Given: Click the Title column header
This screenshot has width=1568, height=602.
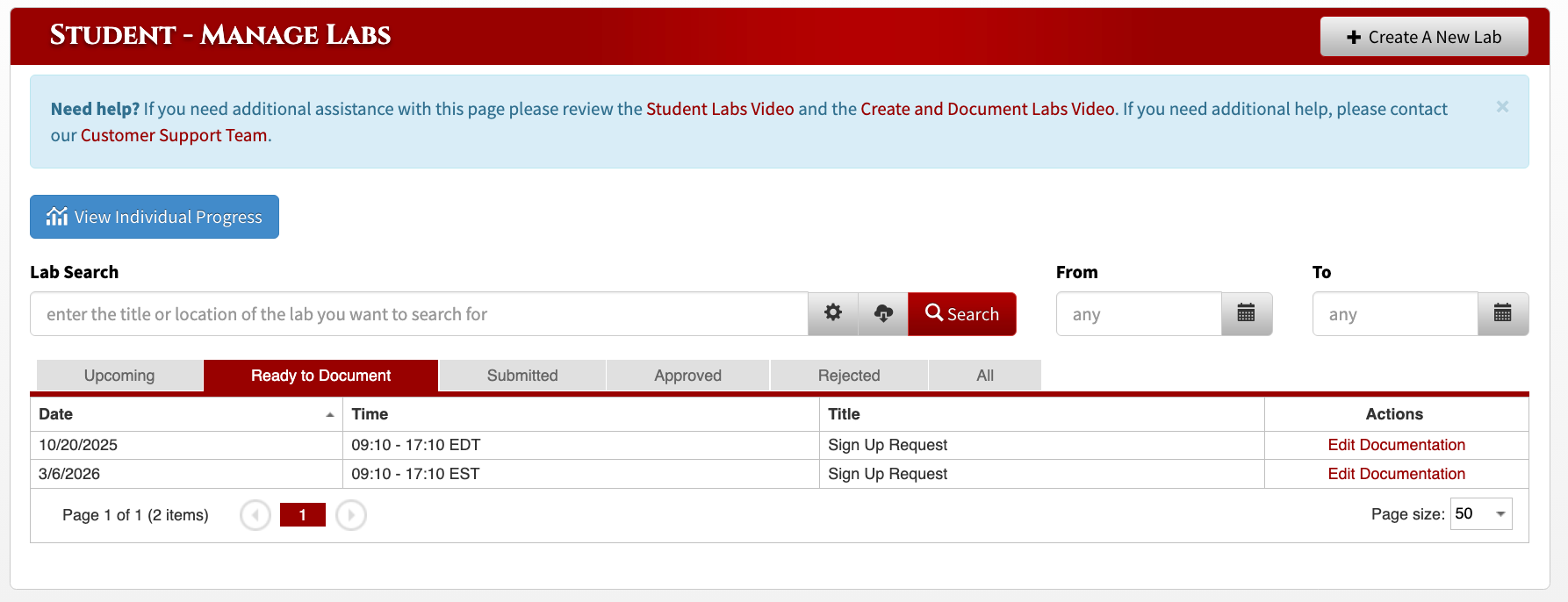Looking at the screenshot, I should click(x=1042, y=414).
